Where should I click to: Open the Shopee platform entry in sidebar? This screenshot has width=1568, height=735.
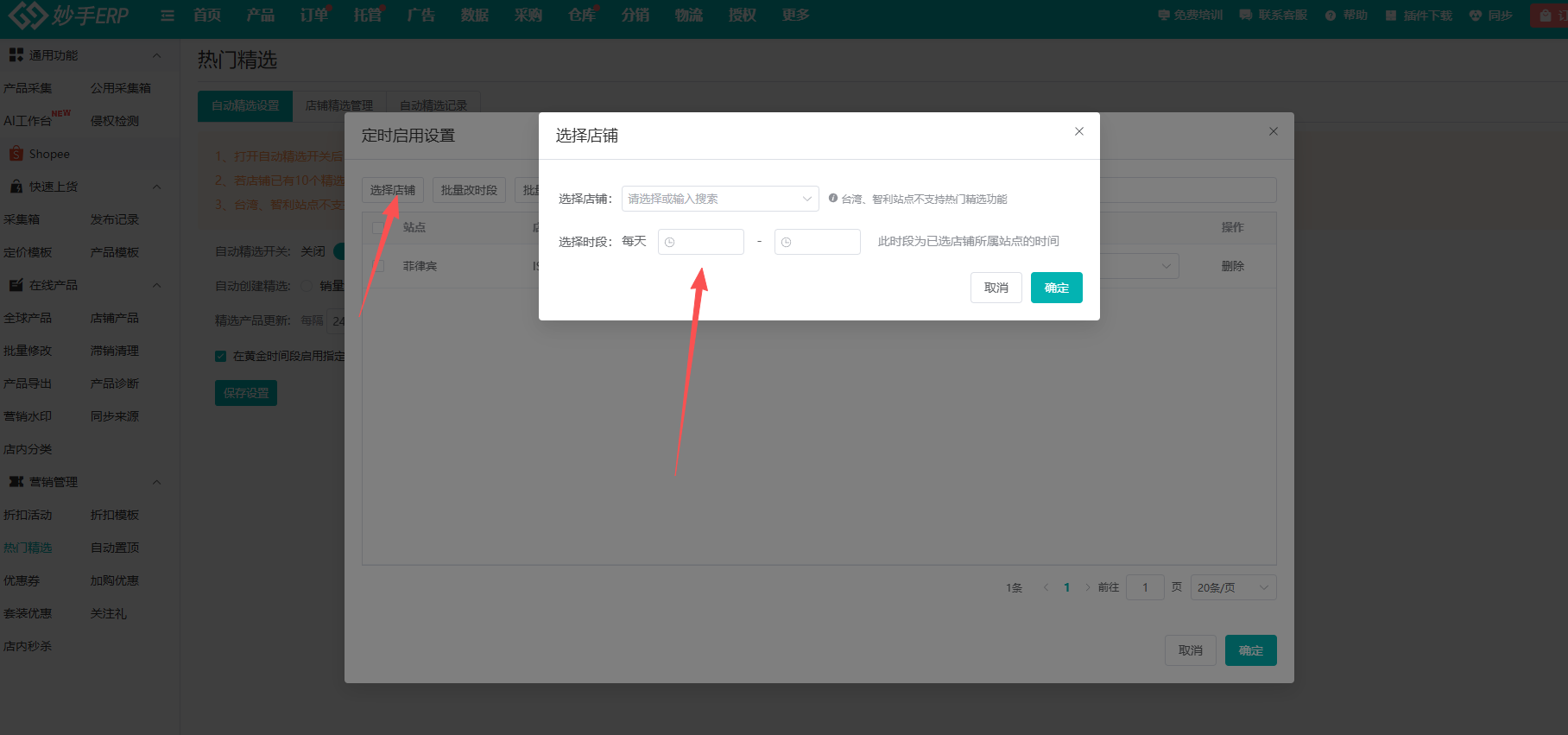coord(40,154)
